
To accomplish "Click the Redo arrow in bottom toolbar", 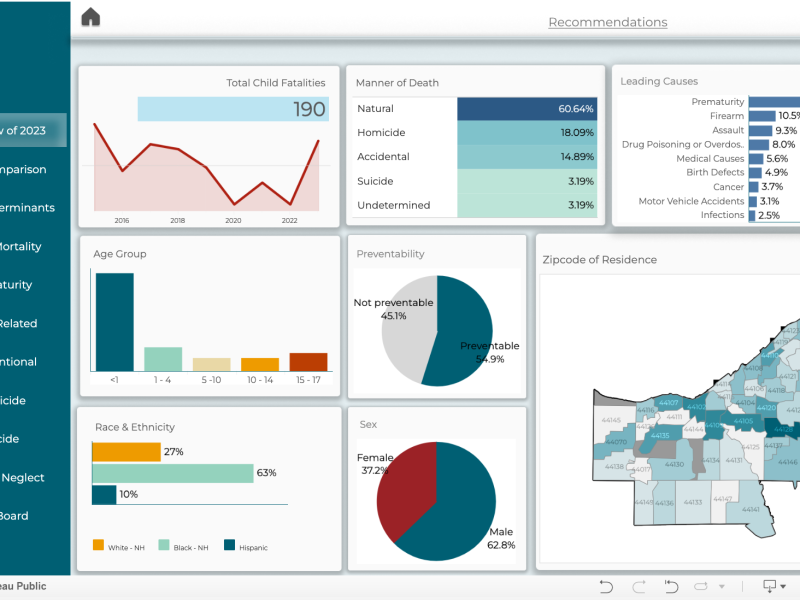I will (639, 586).
